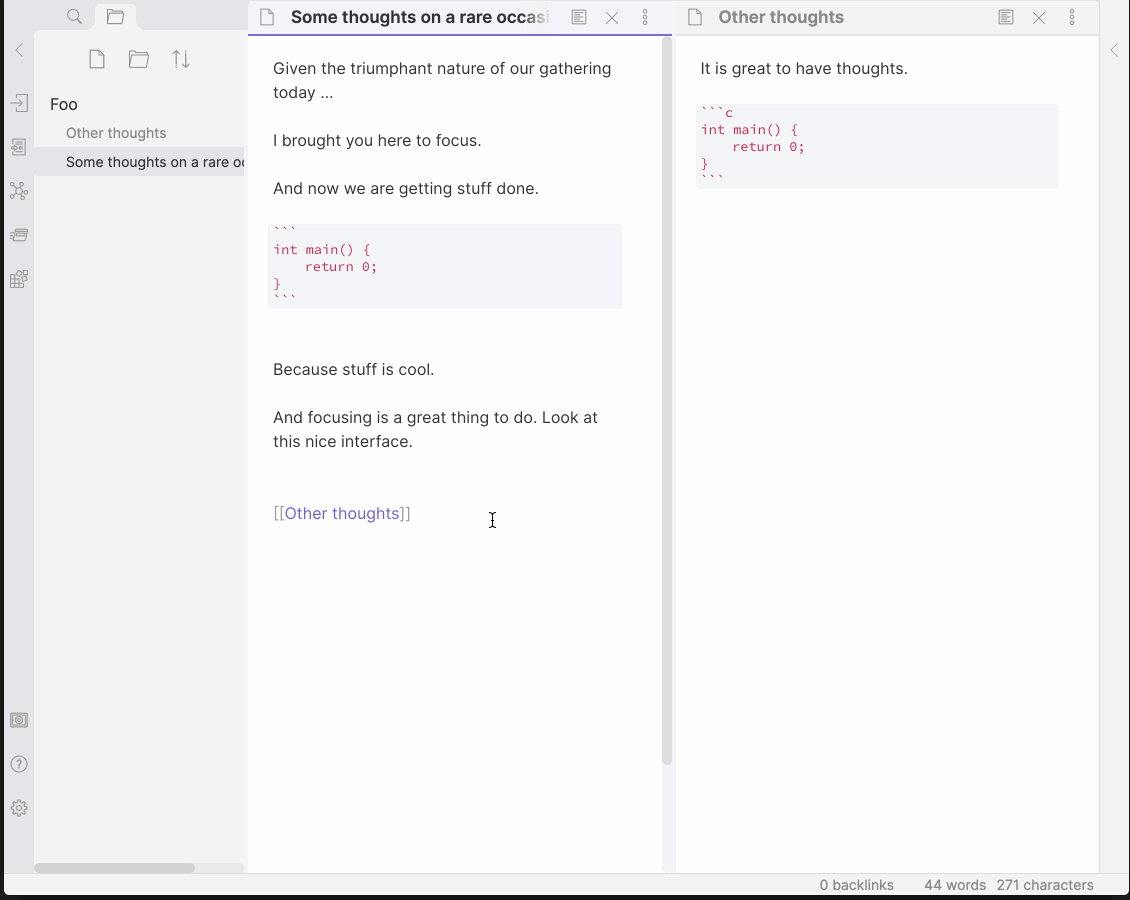Click the Foo vault title

pos(63,104)
